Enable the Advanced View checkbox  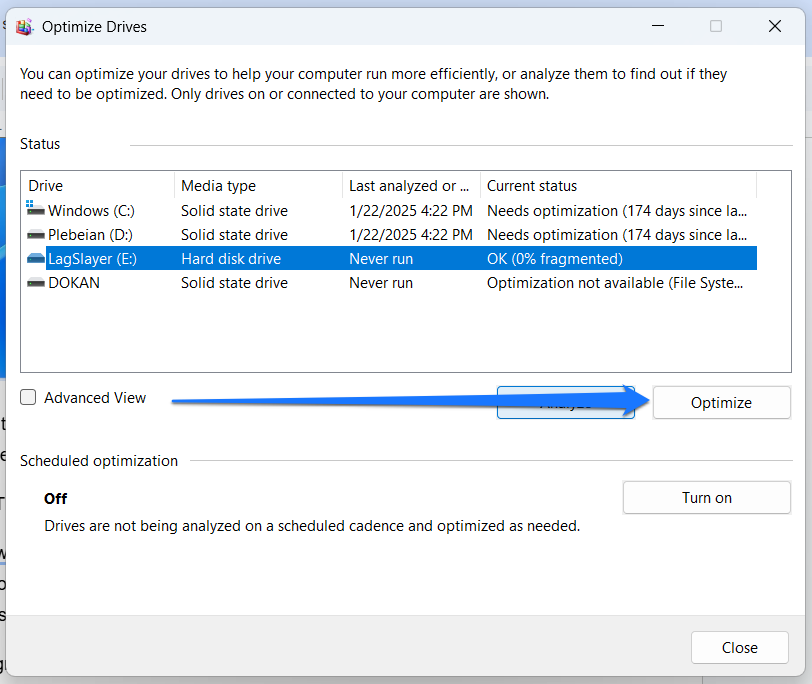click(27, 397)
